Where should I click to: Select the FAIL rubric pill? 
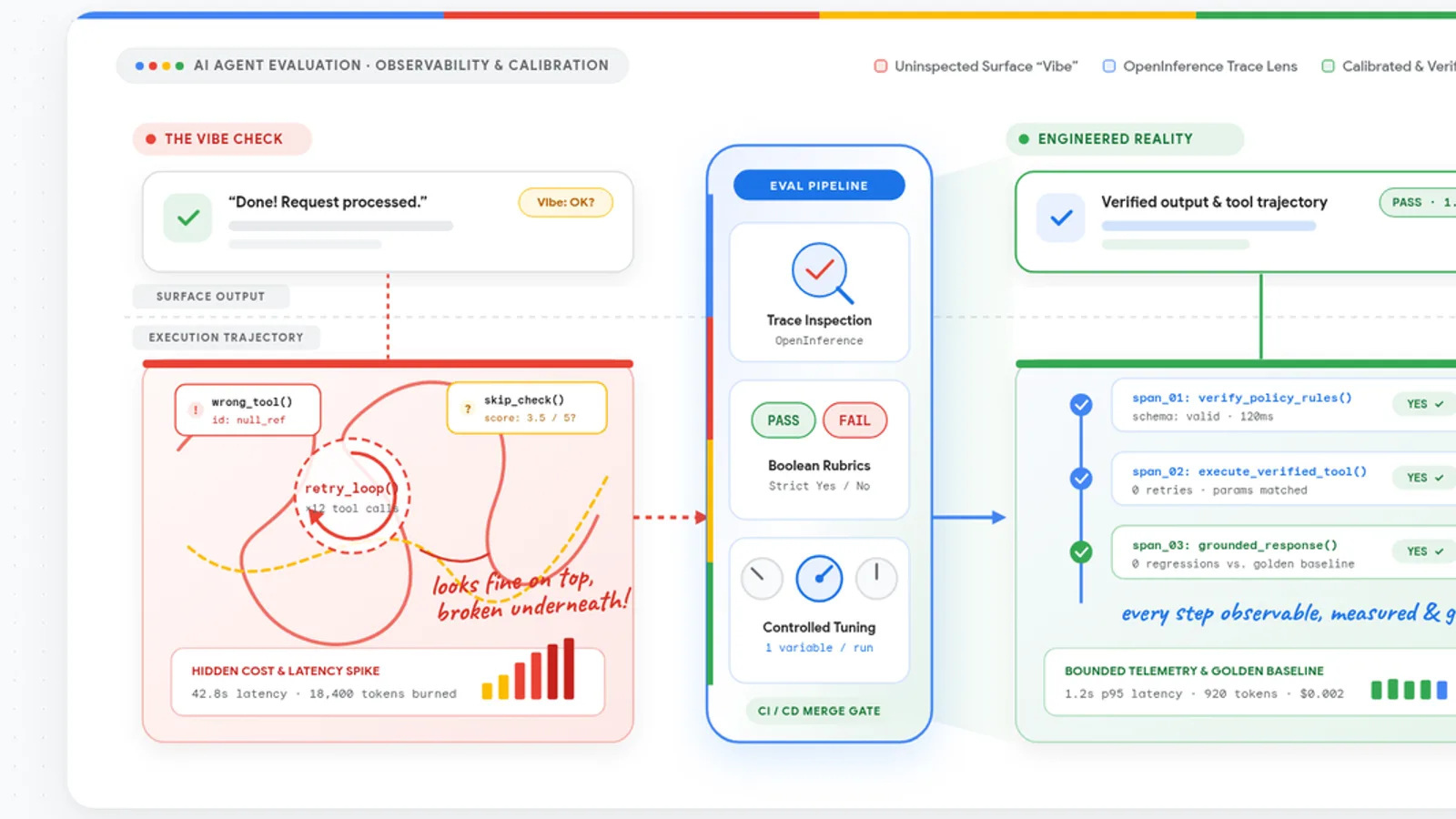(854, 420)
